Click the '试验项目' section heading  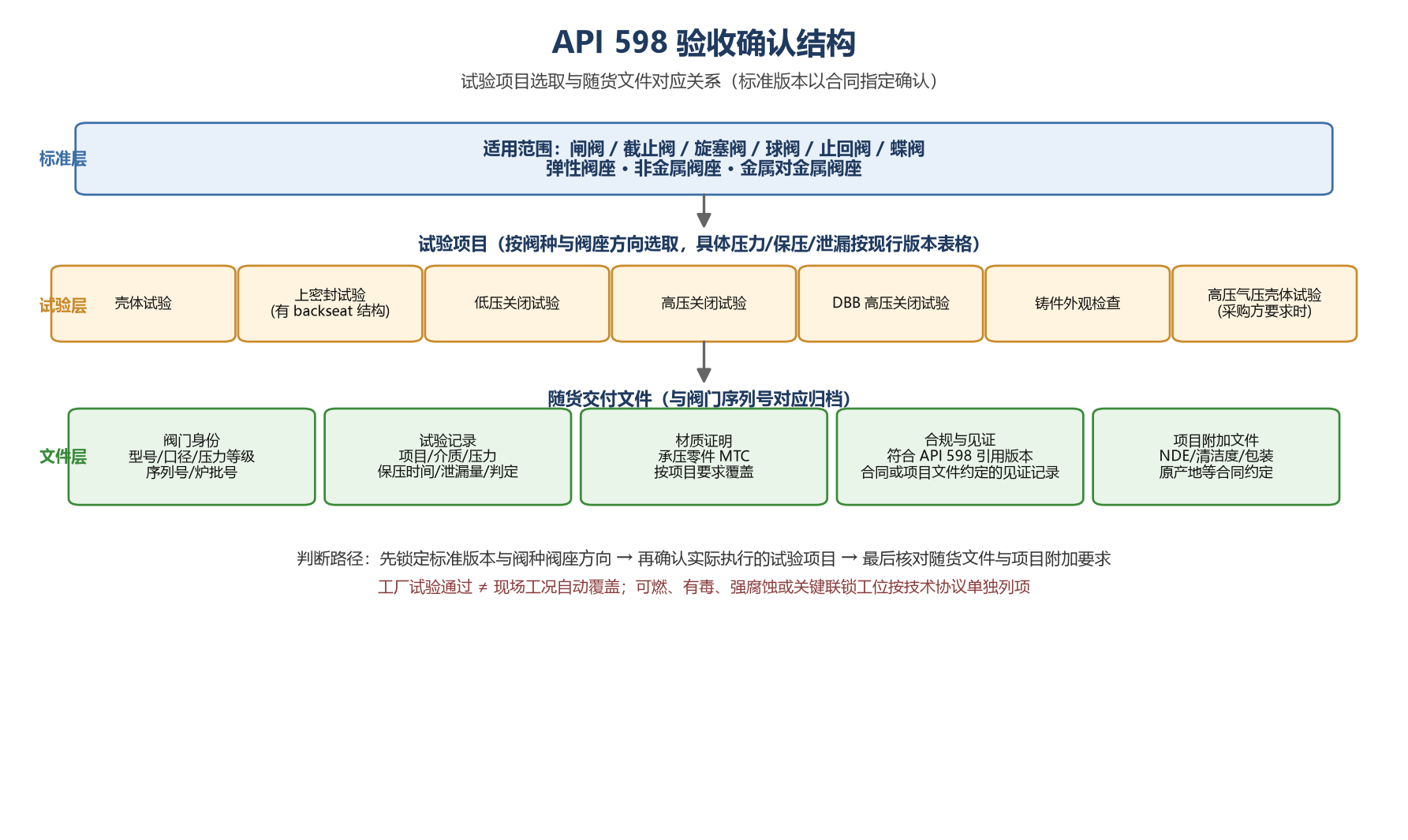click(x=699, y=244)
